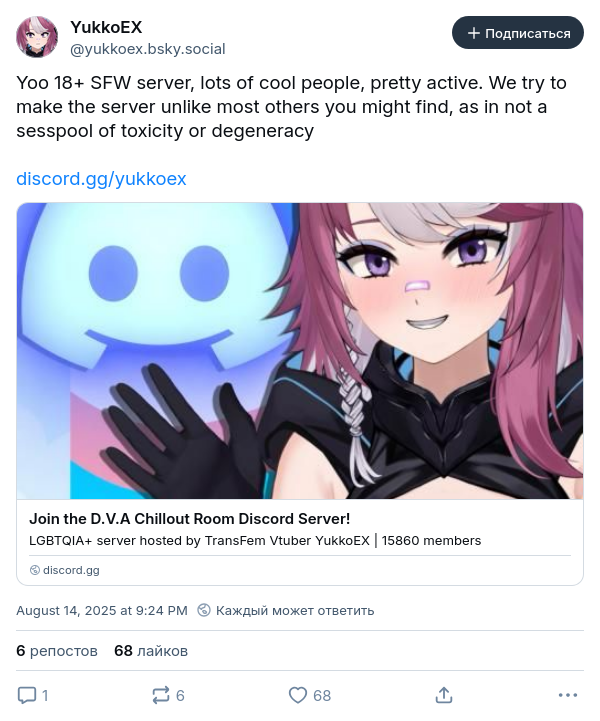600x721 pixels.
Task: Follow YukkoEX with the Подписаться button
Action: (518, 33)
